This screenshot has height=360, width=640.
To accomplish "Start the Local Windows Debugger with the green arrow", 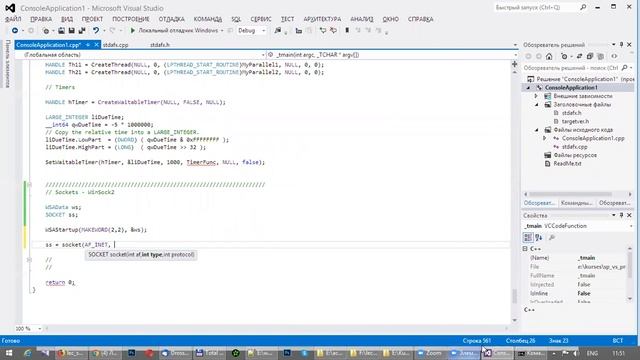I will point(132,31).
